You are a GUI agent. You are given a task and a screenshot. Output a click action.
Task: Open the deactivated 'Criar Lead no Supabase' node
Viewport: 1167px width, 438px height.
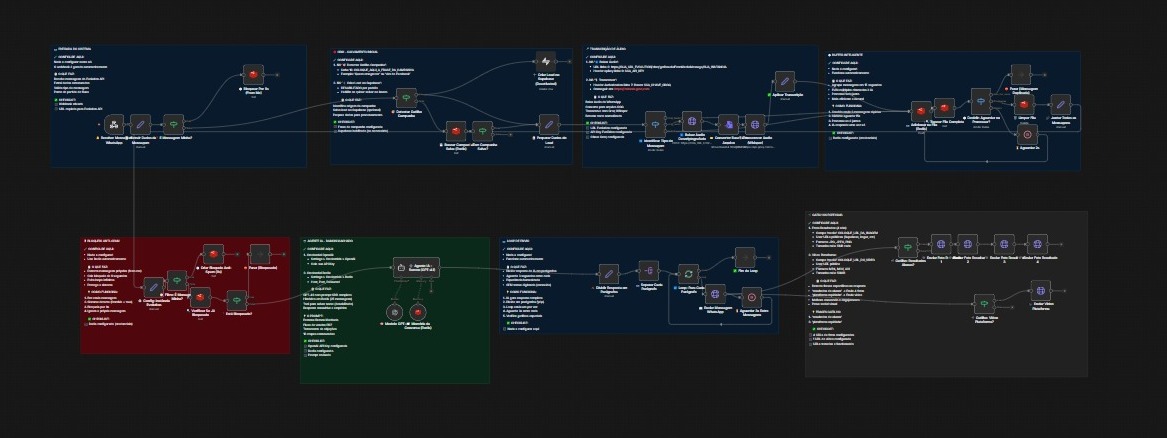(546, 62)
